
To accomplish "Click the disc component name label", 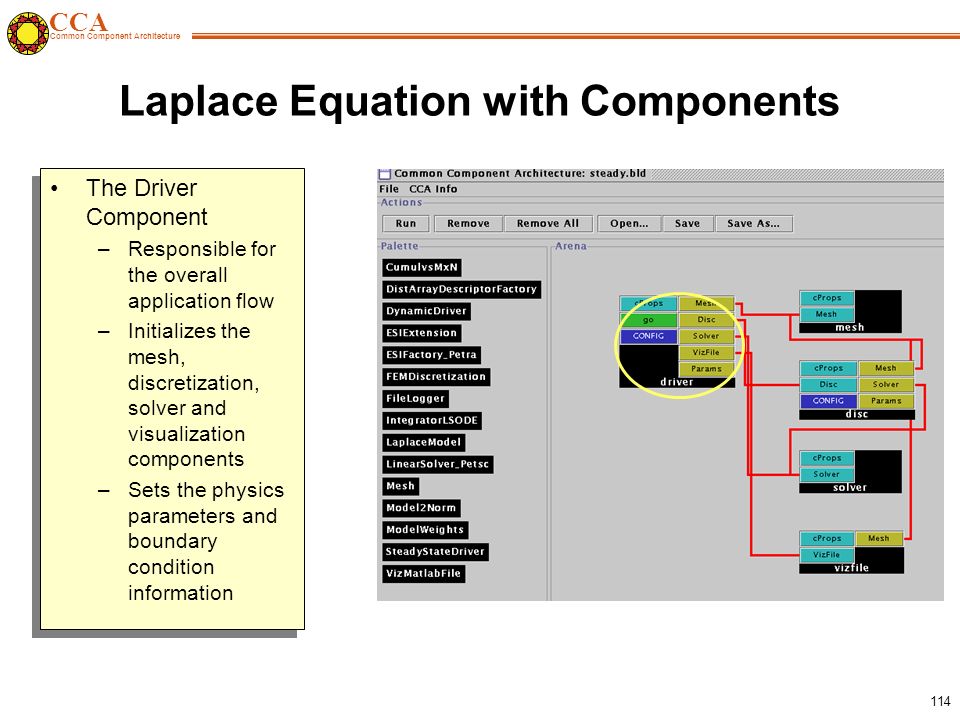I will [x=857, y=414].
